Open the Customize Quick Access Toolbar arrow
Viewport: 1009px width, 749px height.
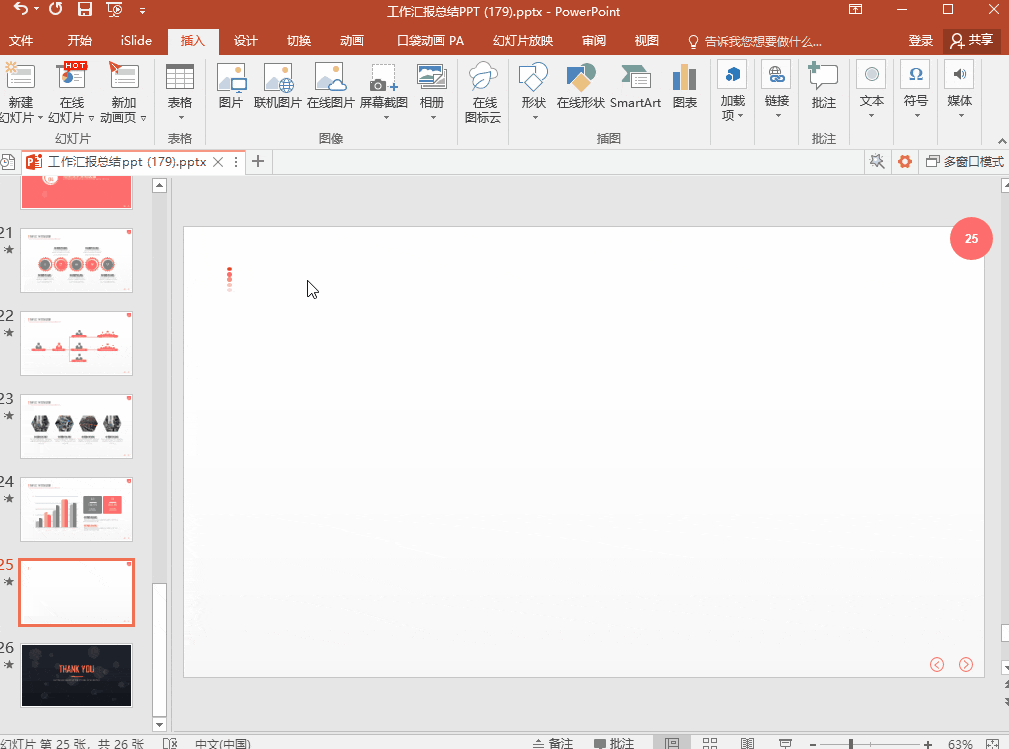coord(142,10)
